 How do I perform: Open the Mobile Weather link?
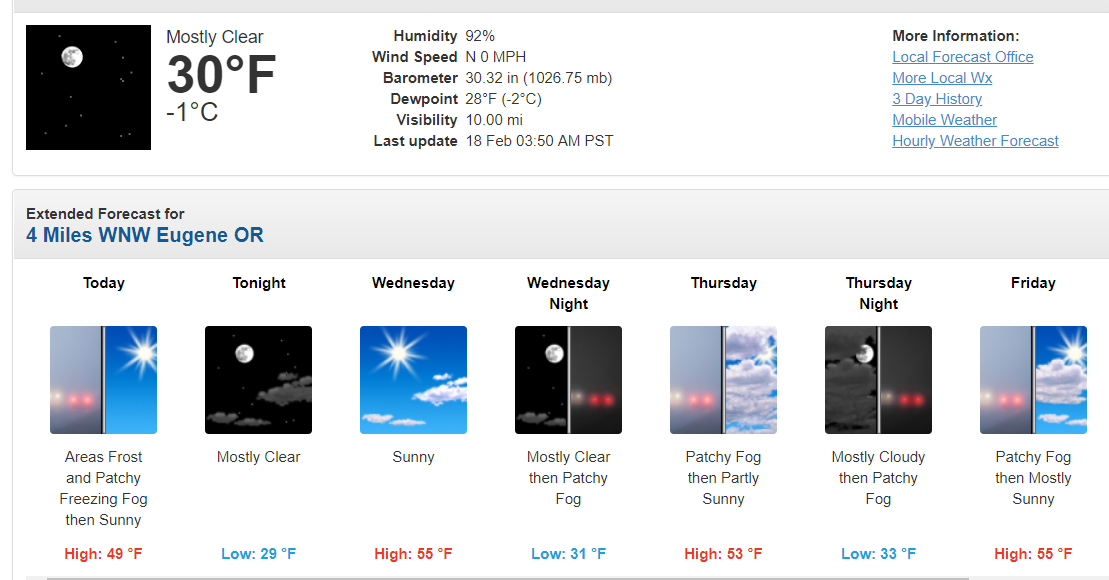coord(944,120)
